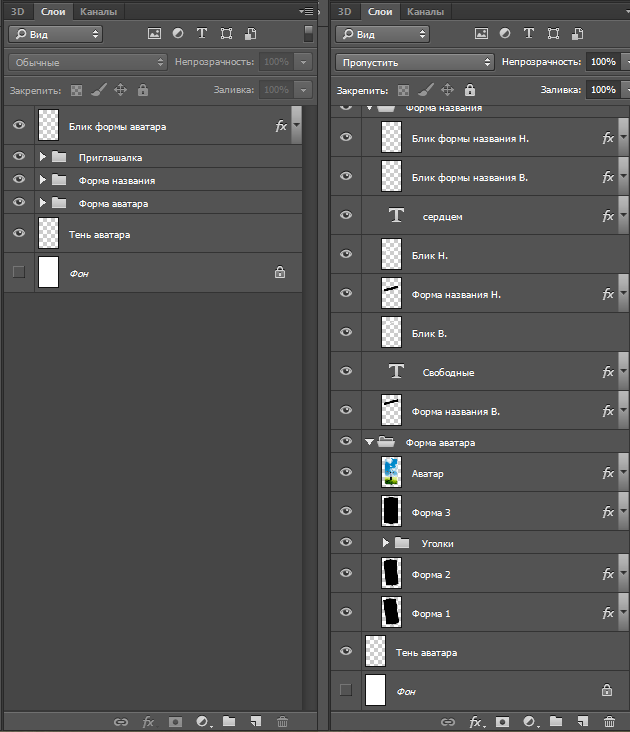Delete layer using right panel trash icon

pos(610,721)
